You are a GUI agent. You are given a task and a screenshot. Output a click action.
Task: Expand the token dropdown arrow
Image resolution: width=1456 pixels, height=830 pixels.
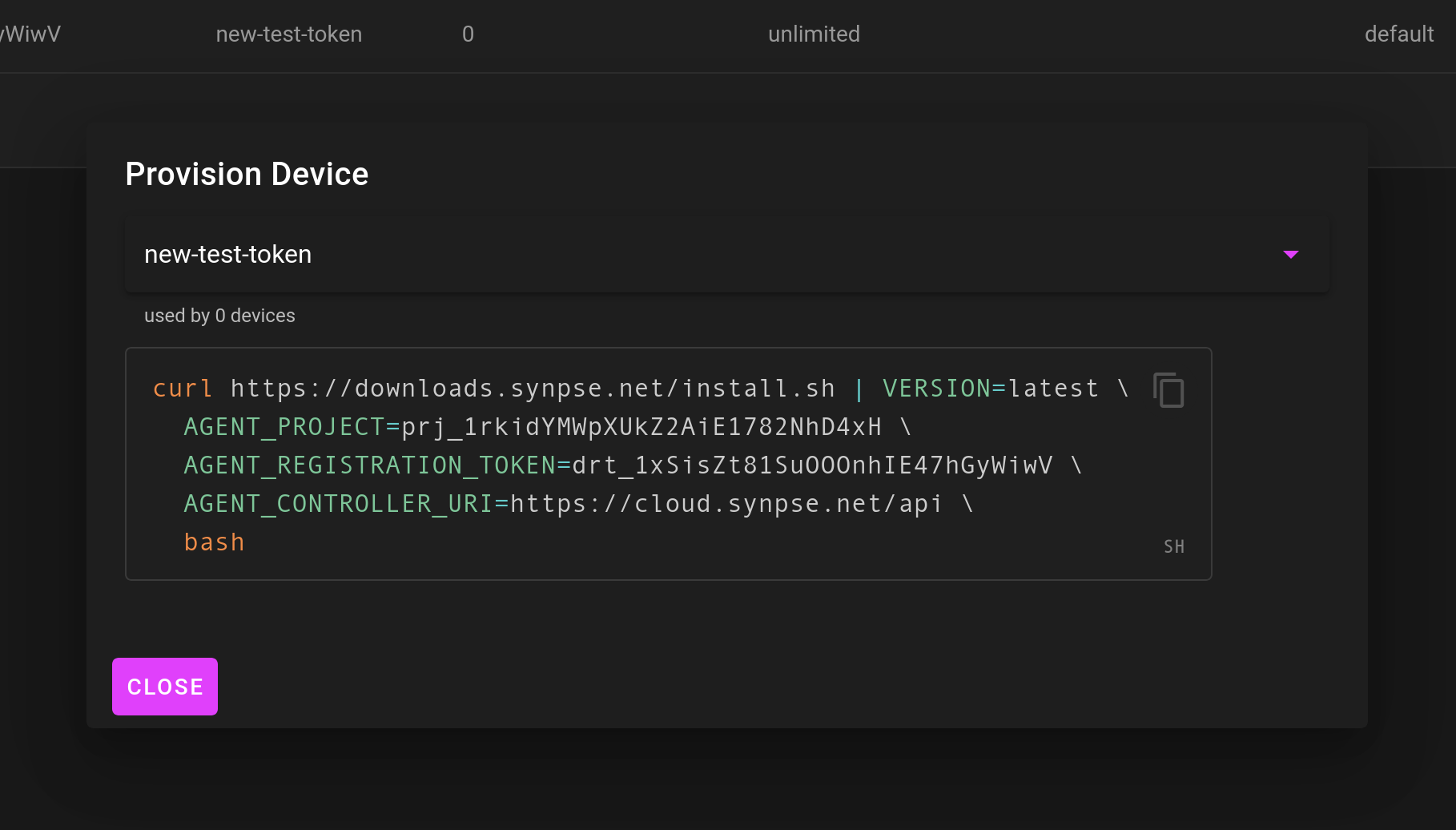click(1290, 255)
